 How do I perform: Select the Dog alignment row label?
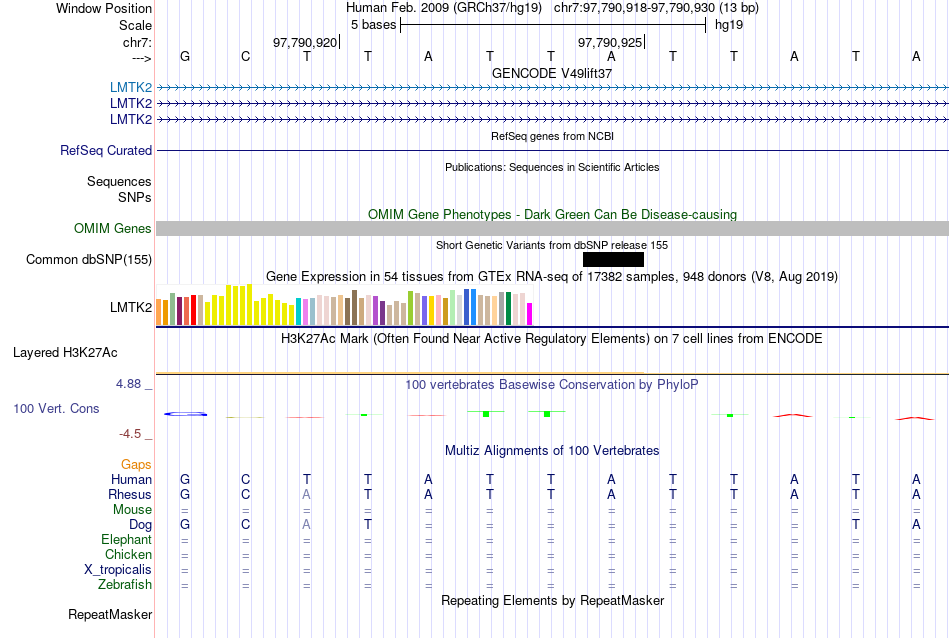(141, 525)
